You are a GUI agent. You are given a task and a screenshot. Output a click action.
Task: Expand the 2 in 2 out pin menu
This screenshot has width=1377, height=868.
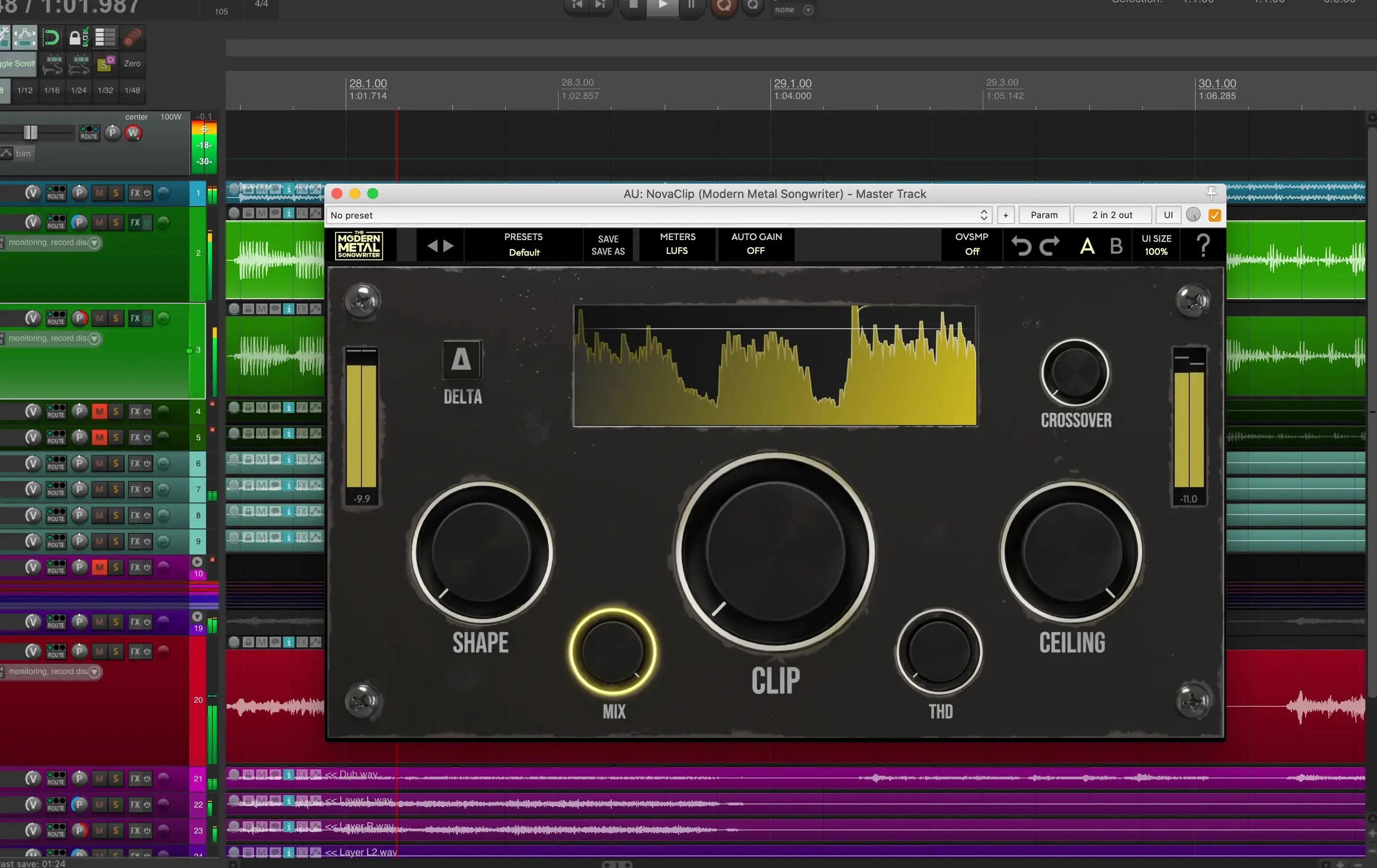pos(1112,215)
